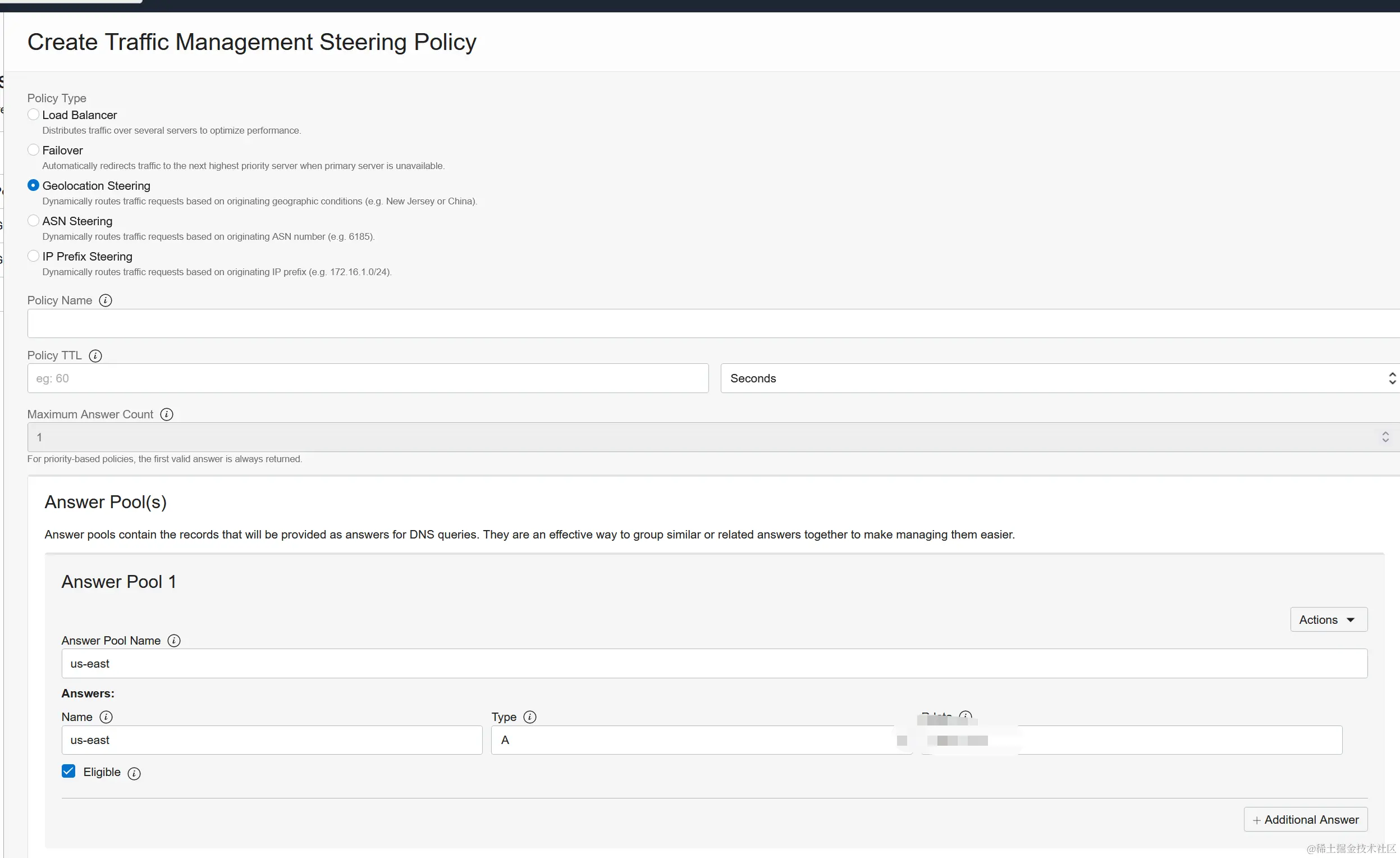Click the Policy Name info icon
1400x858 pixels.
tap(105, 300)
